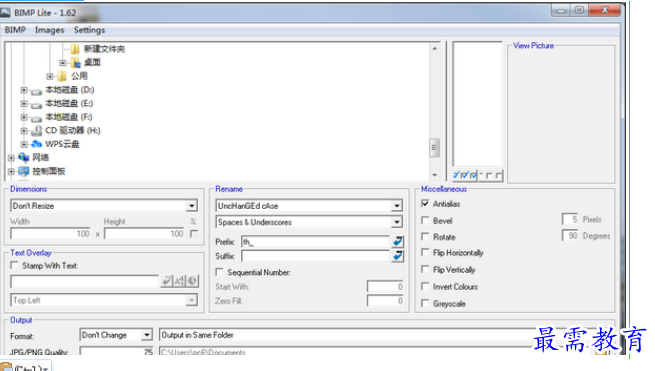
Task: Select the 本地磁盘 (E:) drive icon
Action: (36, 104)
